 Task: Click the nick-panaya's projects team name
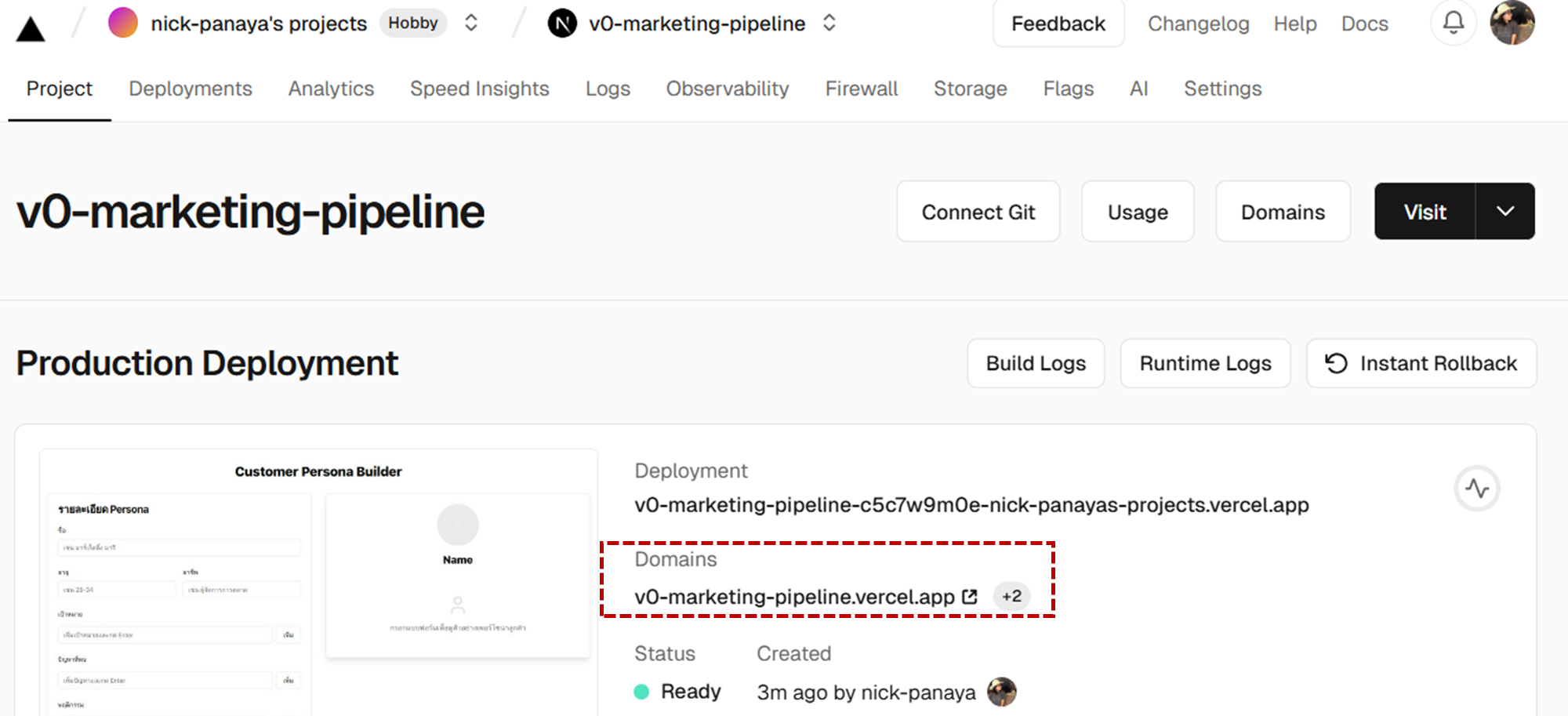[x=259, y=24]
